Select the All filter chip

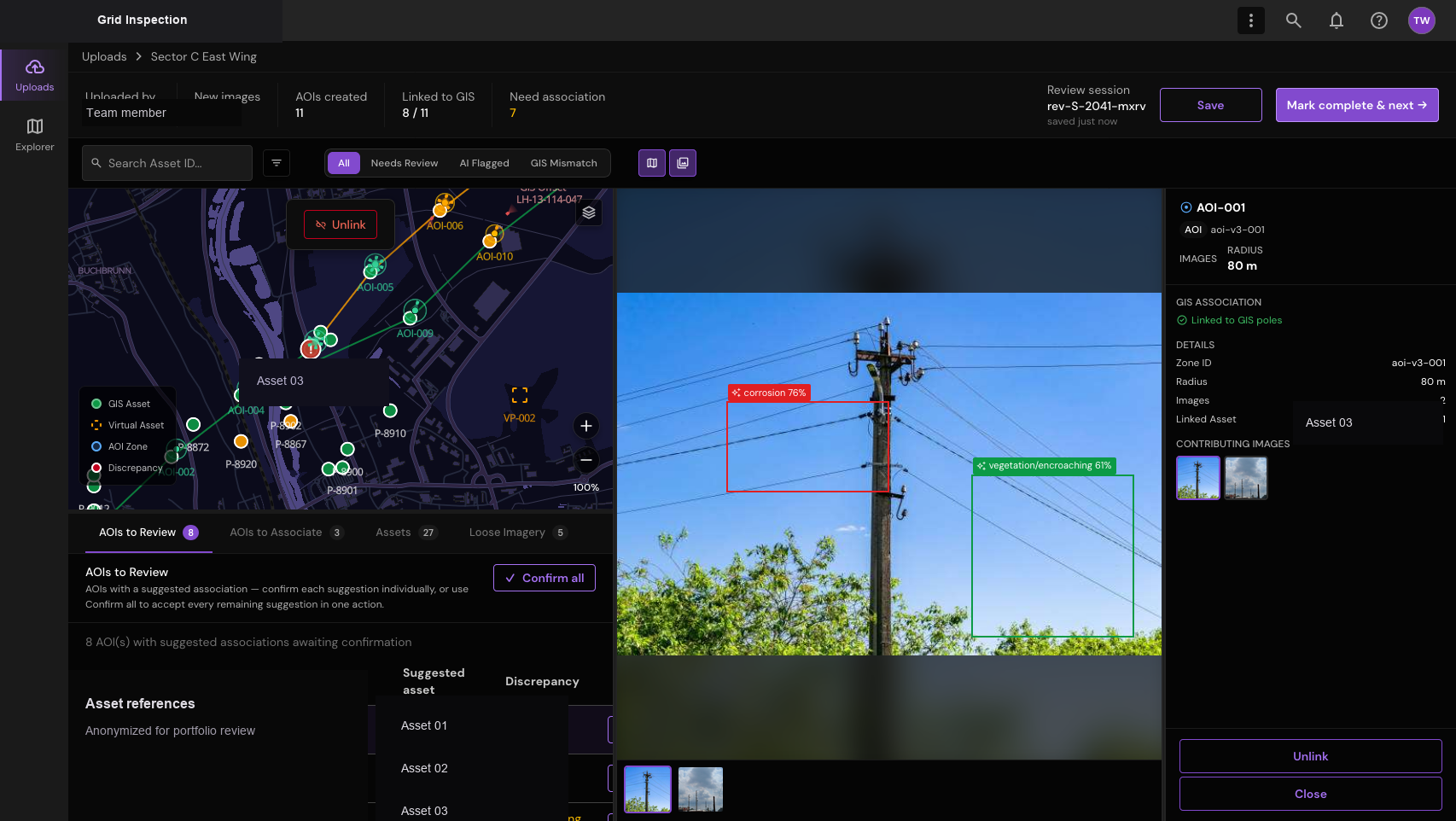pyautogui.click(x=344, y=163)
